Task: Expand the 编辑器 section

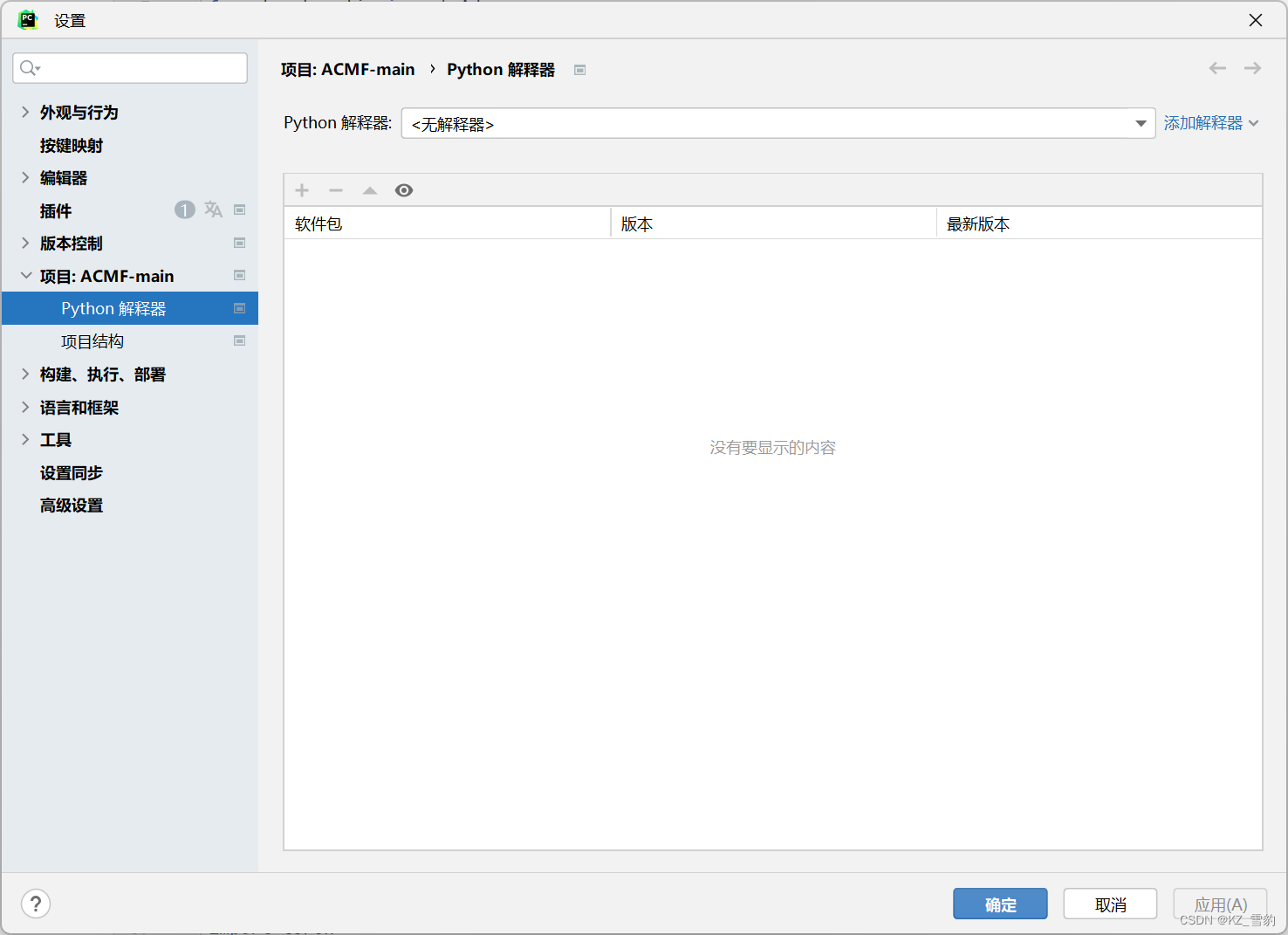Action: click(25, 177)
